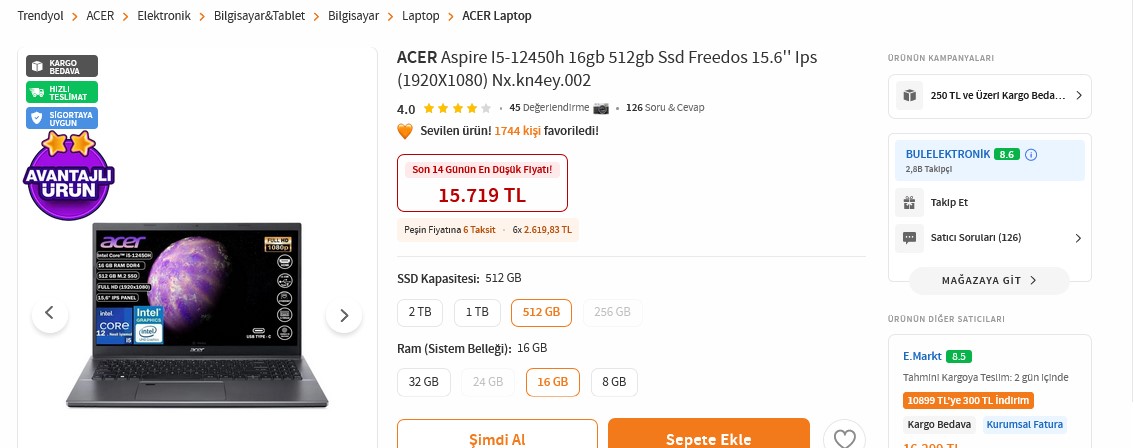Choose 32 GB RAM option

click(x=424, y=382)
